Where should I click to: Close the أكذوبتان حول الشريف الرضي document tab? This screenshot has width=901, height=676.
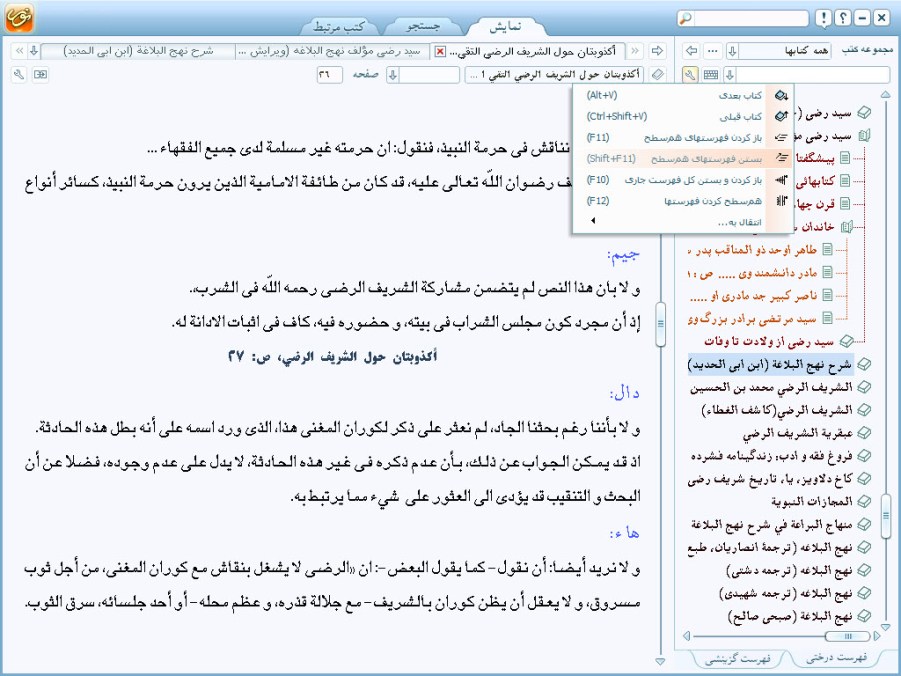point(440,52)
